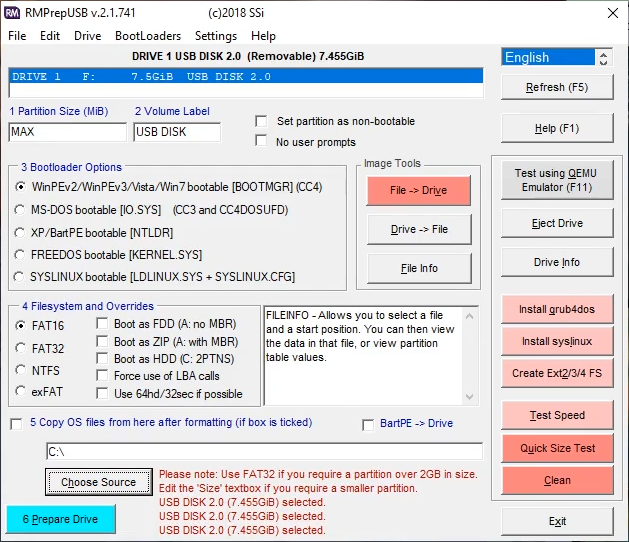Click the Partition Size input field
The image size is (629, 542).
(x=66, y=132)
